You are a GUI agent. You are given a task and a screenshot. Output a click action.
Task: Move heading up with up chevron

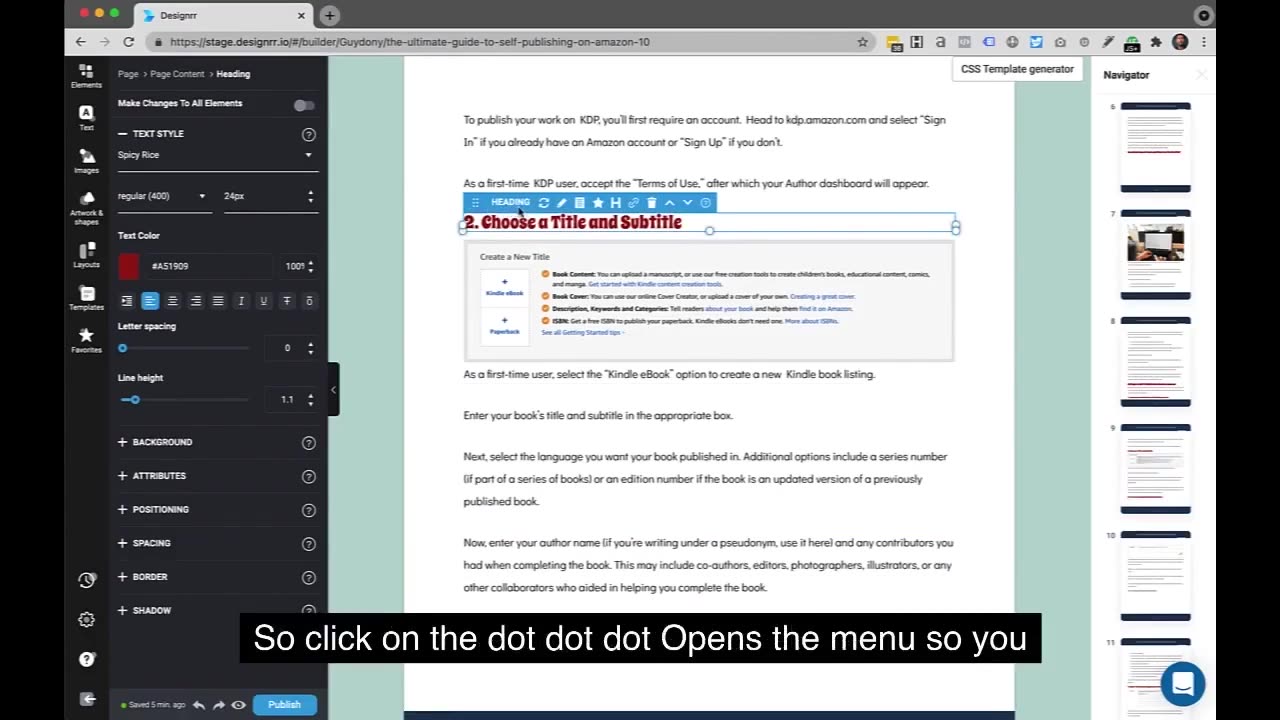[x=669, y=203]
